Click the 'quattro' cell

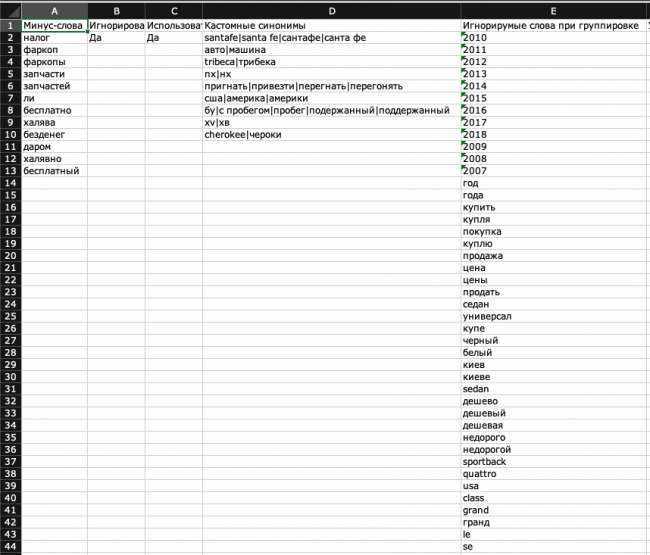click(552, 473)
